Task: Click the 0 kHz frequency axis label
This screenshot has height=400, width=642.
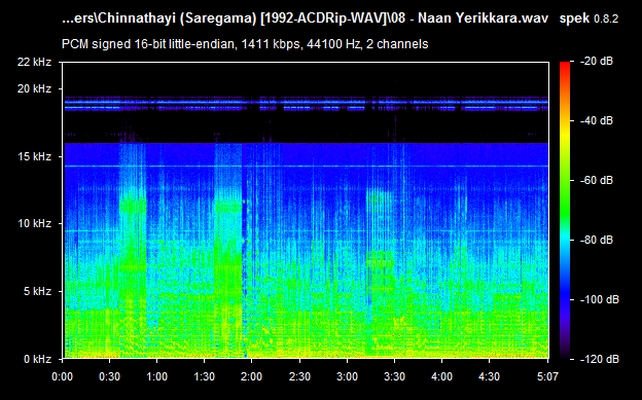Action: [37, 359]
